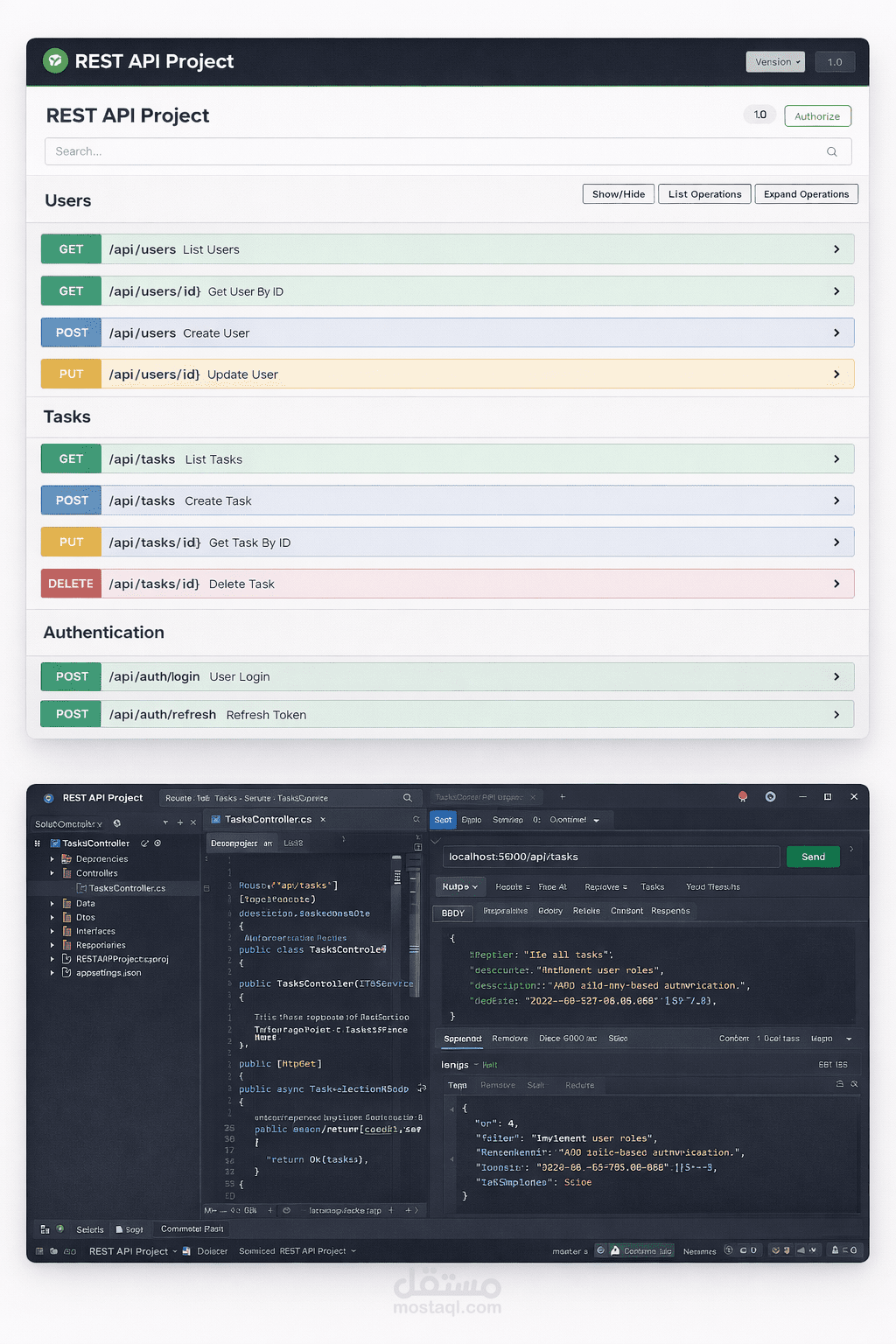Click the search magnifier icon in Swagger search bar
The width and height of the screenshot is (896, 1344).
[x=831, y=150]
